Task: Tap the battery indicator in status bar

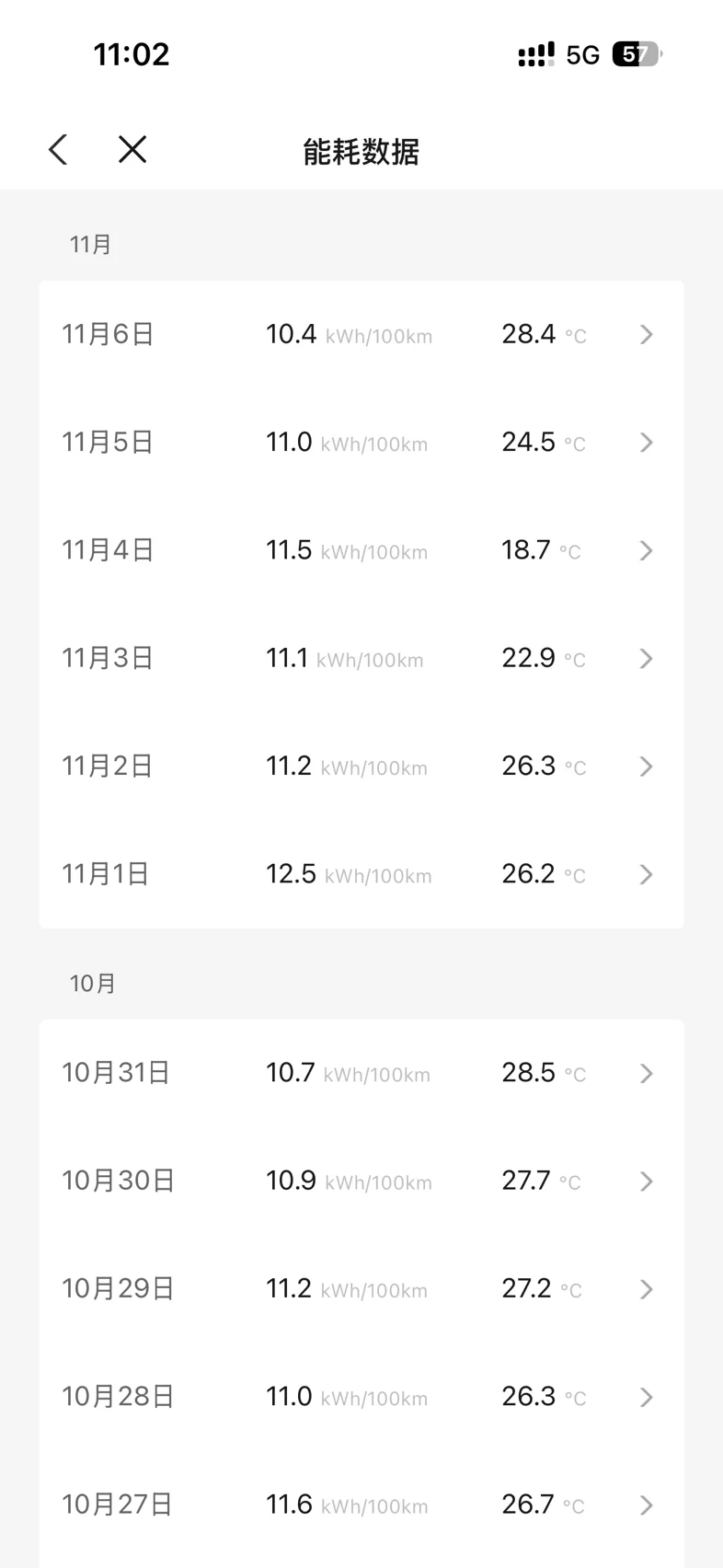Action: coord(637,55)
